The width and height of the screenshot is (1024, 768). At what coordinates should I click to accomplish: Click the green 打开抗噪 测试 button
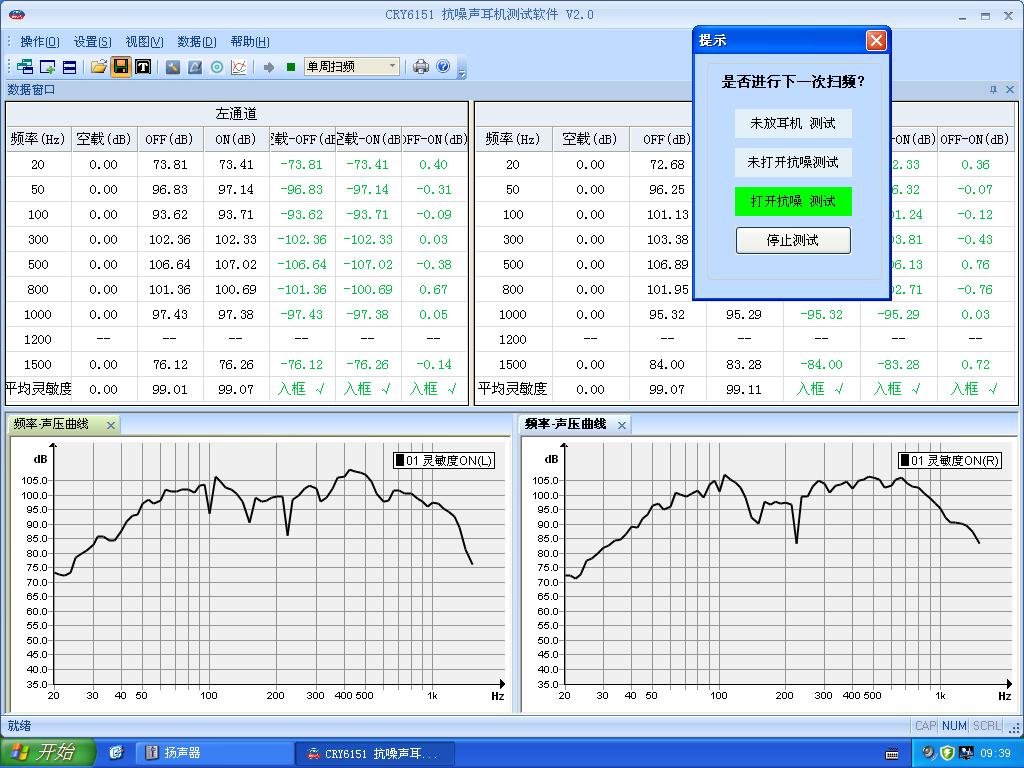click(793, 201)
